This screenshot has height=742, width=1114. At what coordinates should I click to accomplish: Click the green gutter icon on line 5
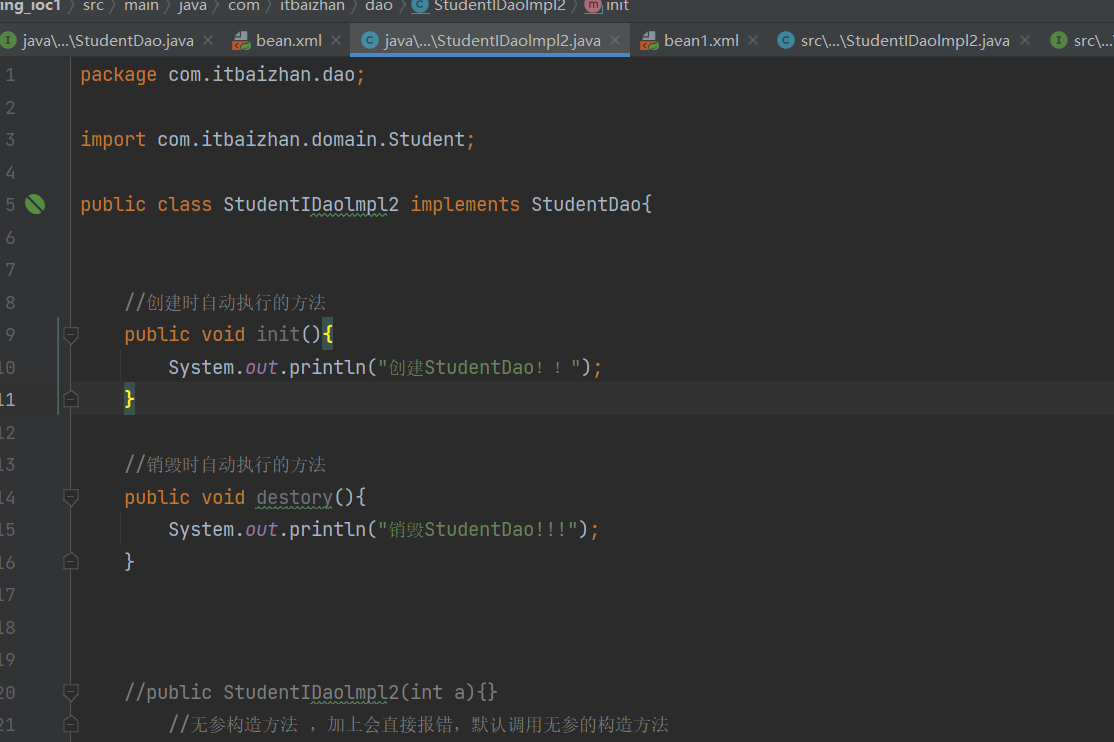pyautogui.click(x=35, y=205)
